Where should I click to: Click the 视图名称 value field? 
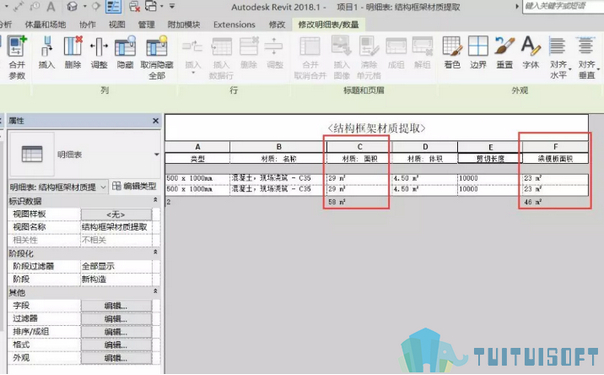[117, 227]
